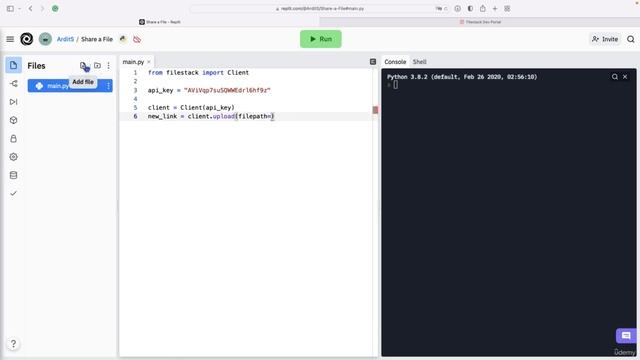Select the main.py editor tab
The height and width of the screenshot is (360, 640).
[x=133, y=62]
